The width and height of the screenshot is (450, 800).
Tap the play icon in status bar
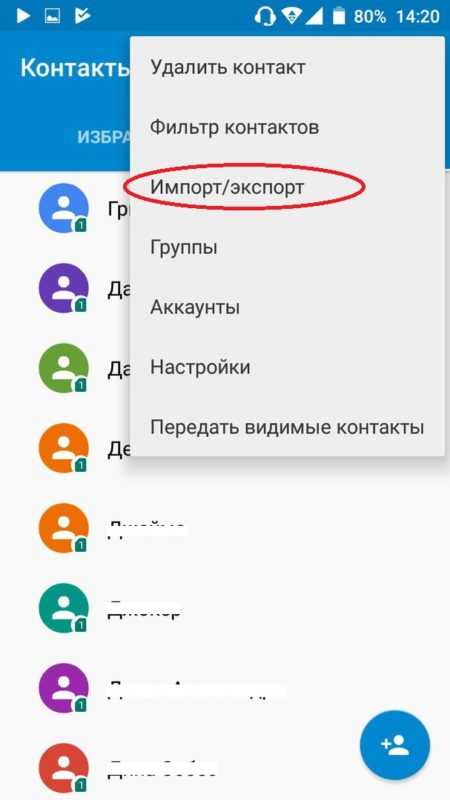pos(23,16)
